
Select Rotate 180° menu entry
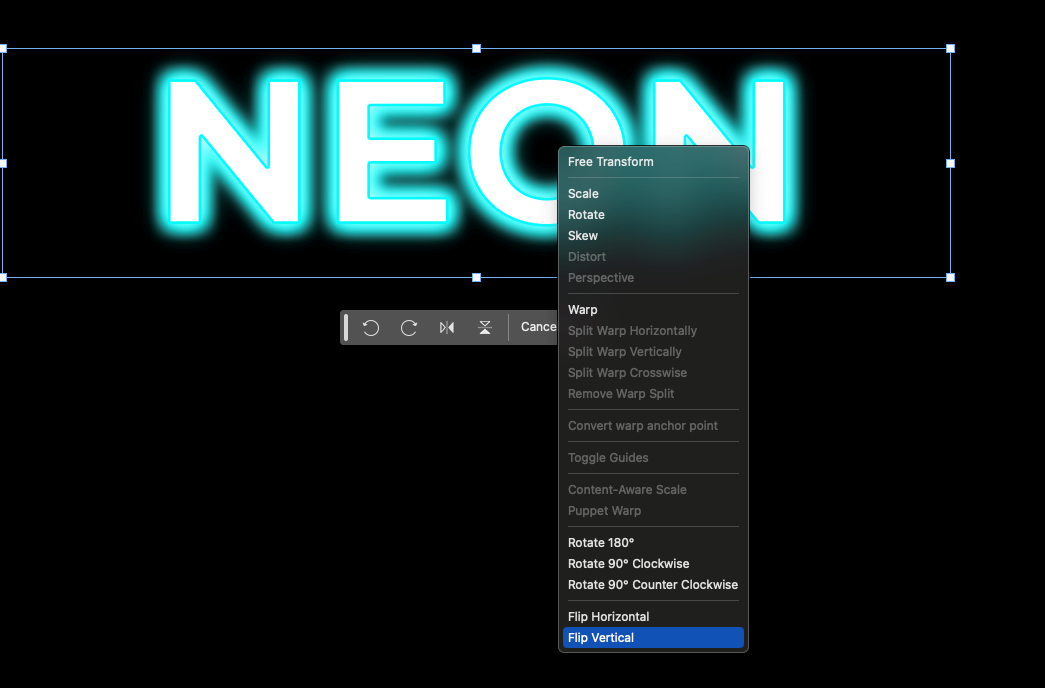(653, 543)
